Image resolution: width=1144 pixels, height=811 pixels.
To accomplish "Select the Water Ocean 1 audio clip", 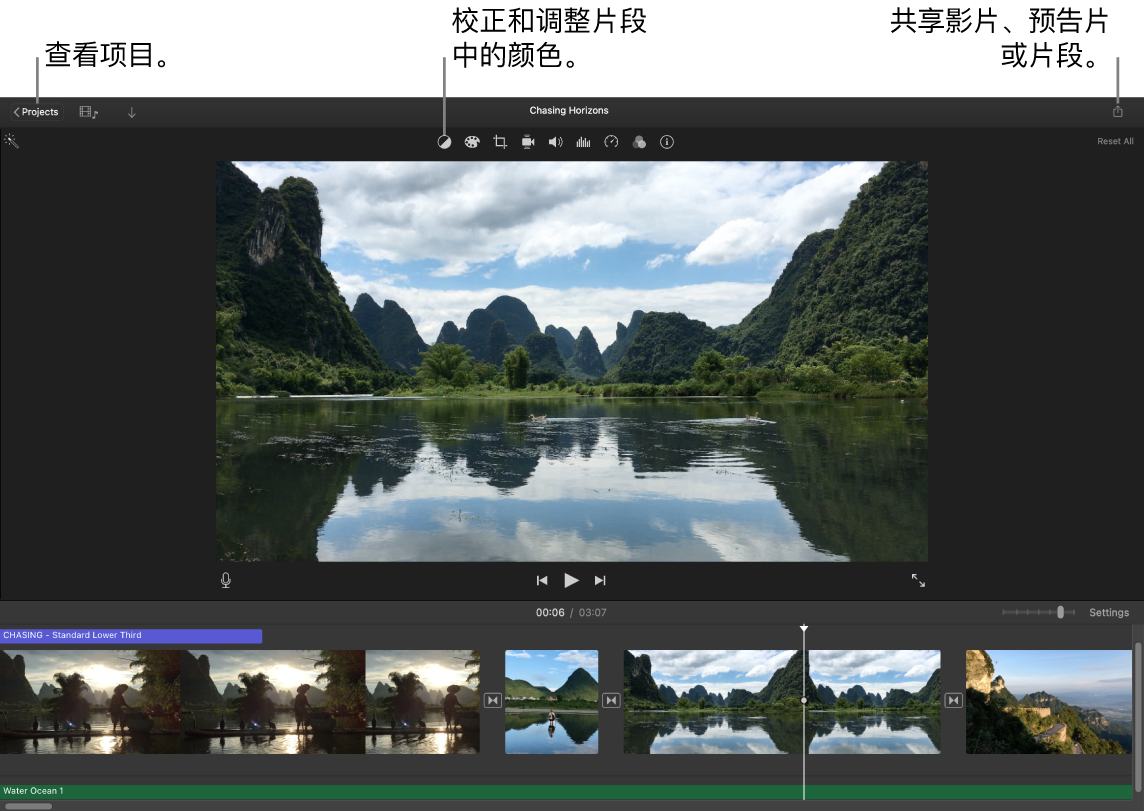I will (400, 790).
